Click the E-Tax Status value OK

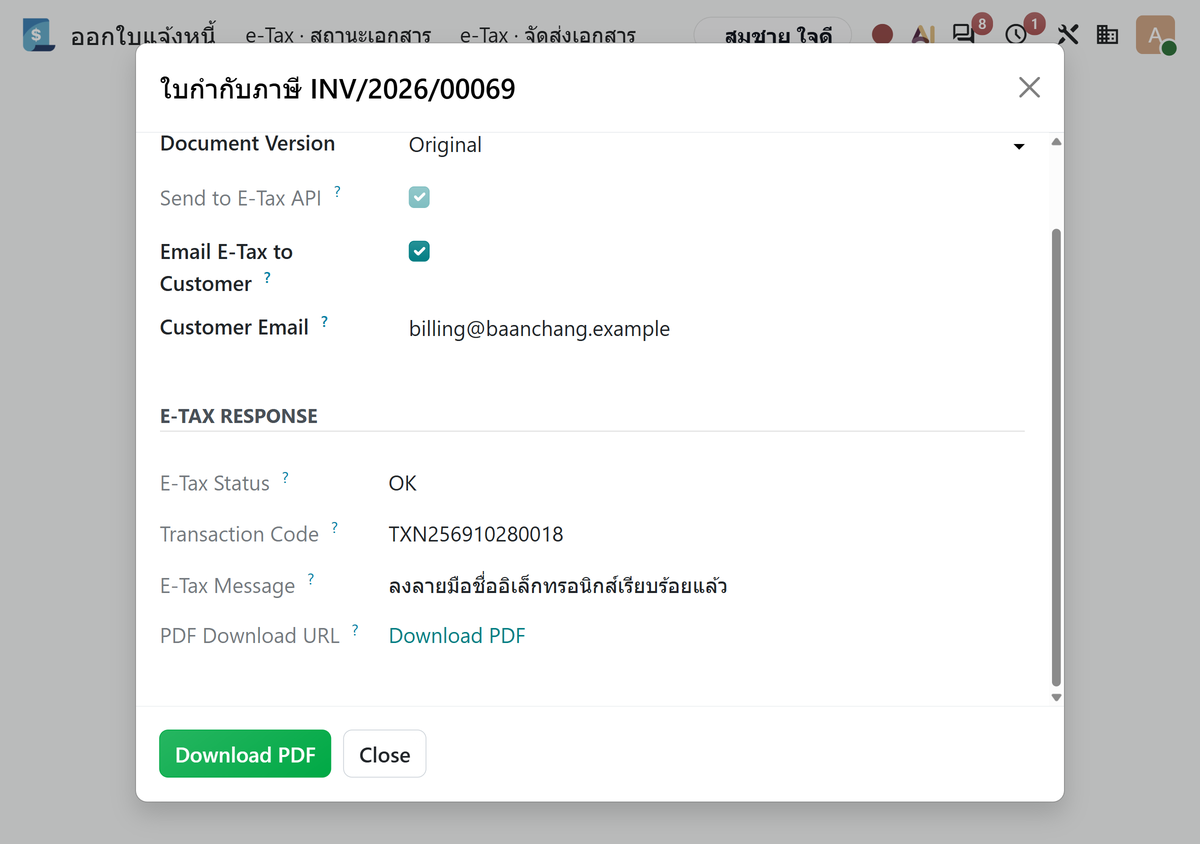point(403,484)
